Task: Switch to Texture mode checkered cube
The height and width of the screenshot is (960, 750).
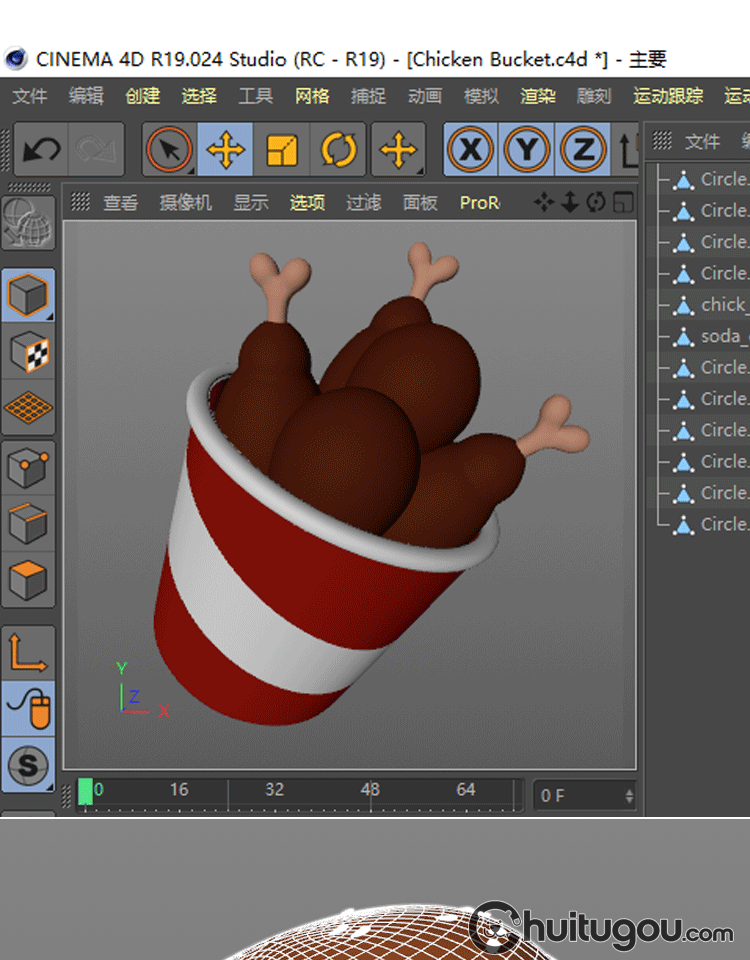Action: tap(29, 351)
